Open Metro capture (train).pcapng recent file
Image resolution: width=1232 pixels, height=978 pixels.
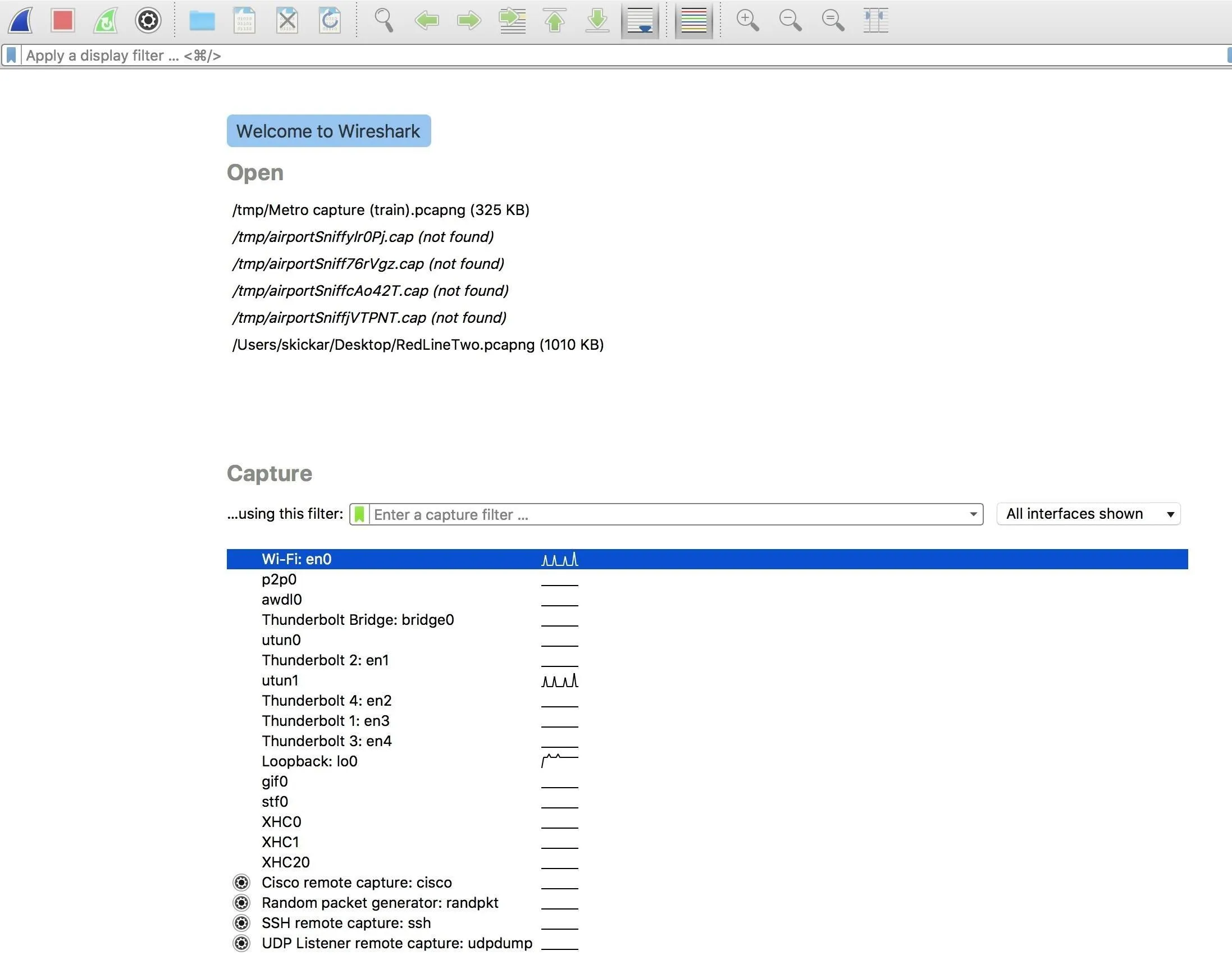click(381, 209)
